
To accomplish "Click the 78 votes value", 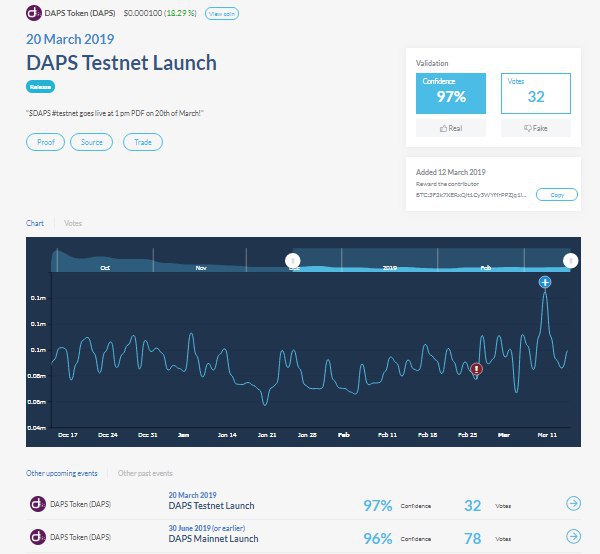I will click(x=473, y=539).
